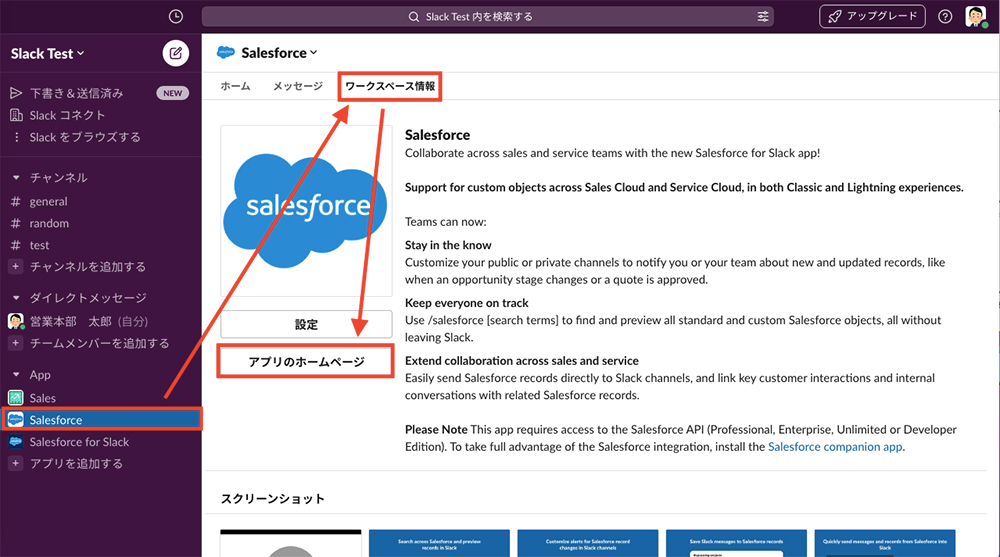The width and height of the screenshot is (1000, 557).
Task: Click the hash icon for random
Action: click(x=16, y=223)
